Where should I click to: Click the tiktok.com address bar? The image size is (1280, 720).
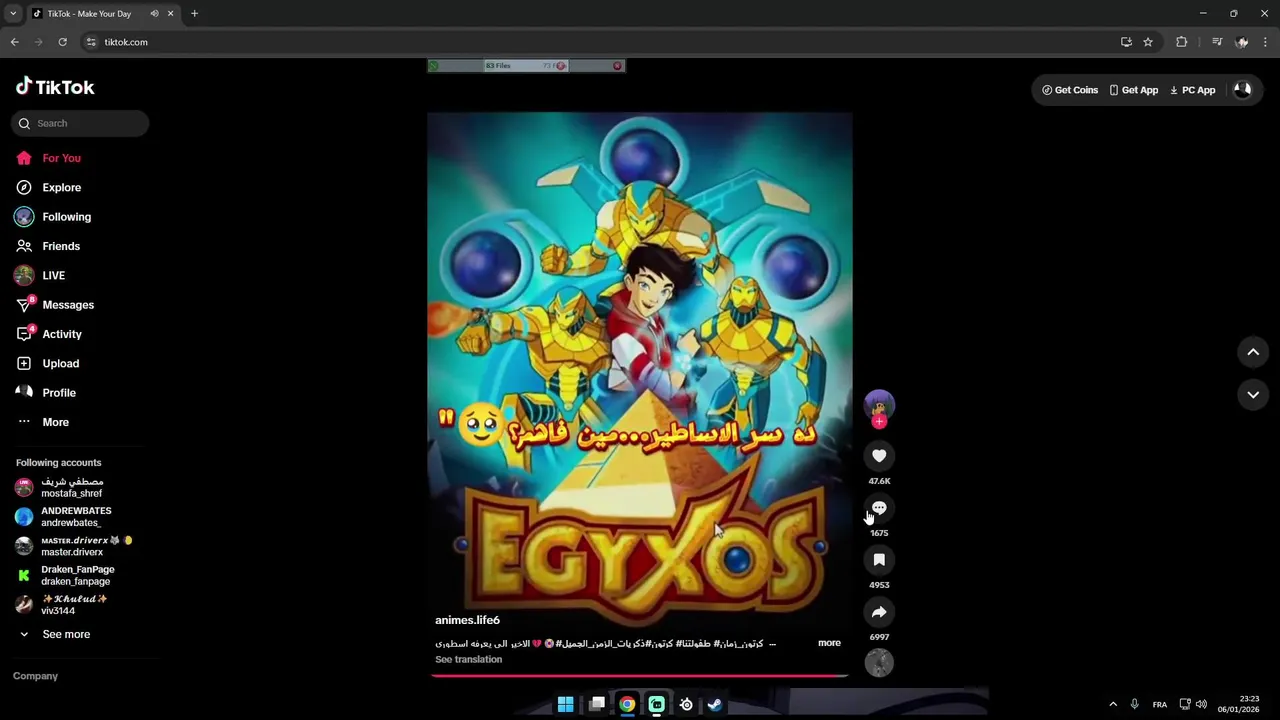pos(600,42)
